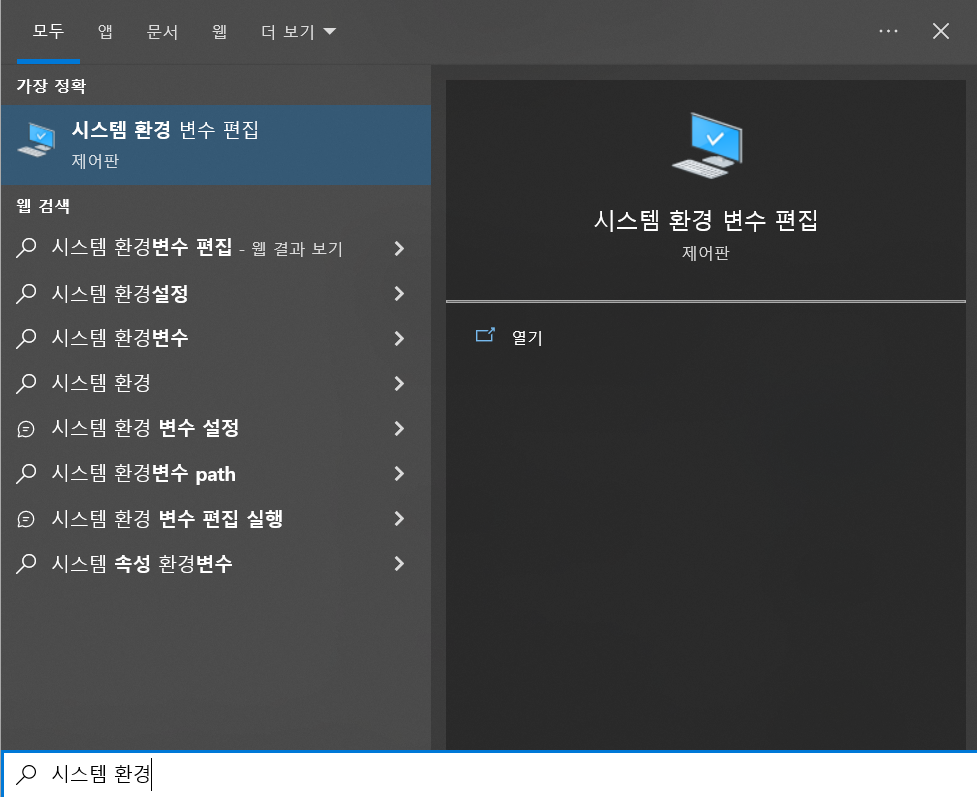Close the search panel with X

point(940,31)
